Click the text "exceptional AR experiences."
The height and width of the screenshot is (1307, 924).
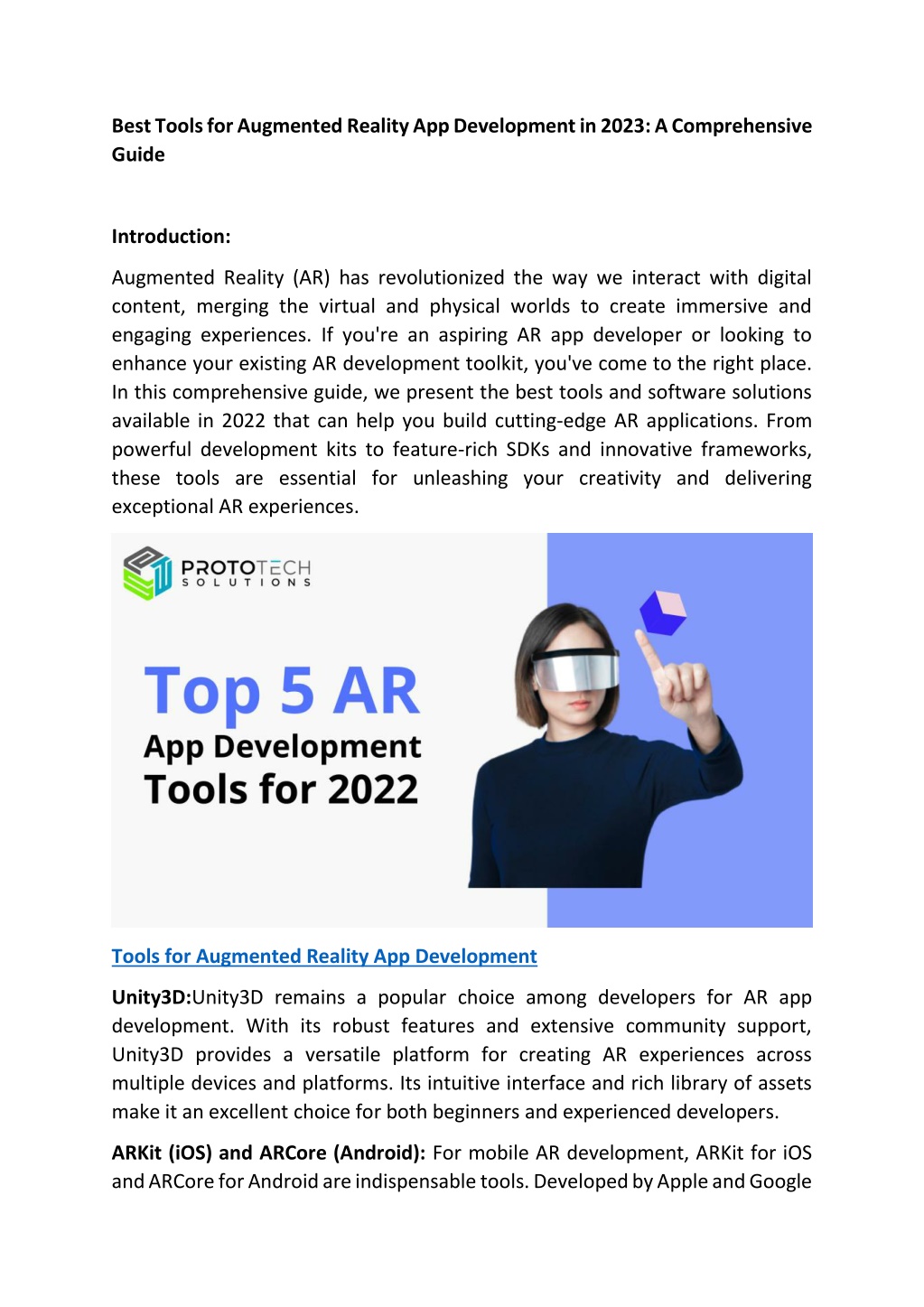point(235,507)
